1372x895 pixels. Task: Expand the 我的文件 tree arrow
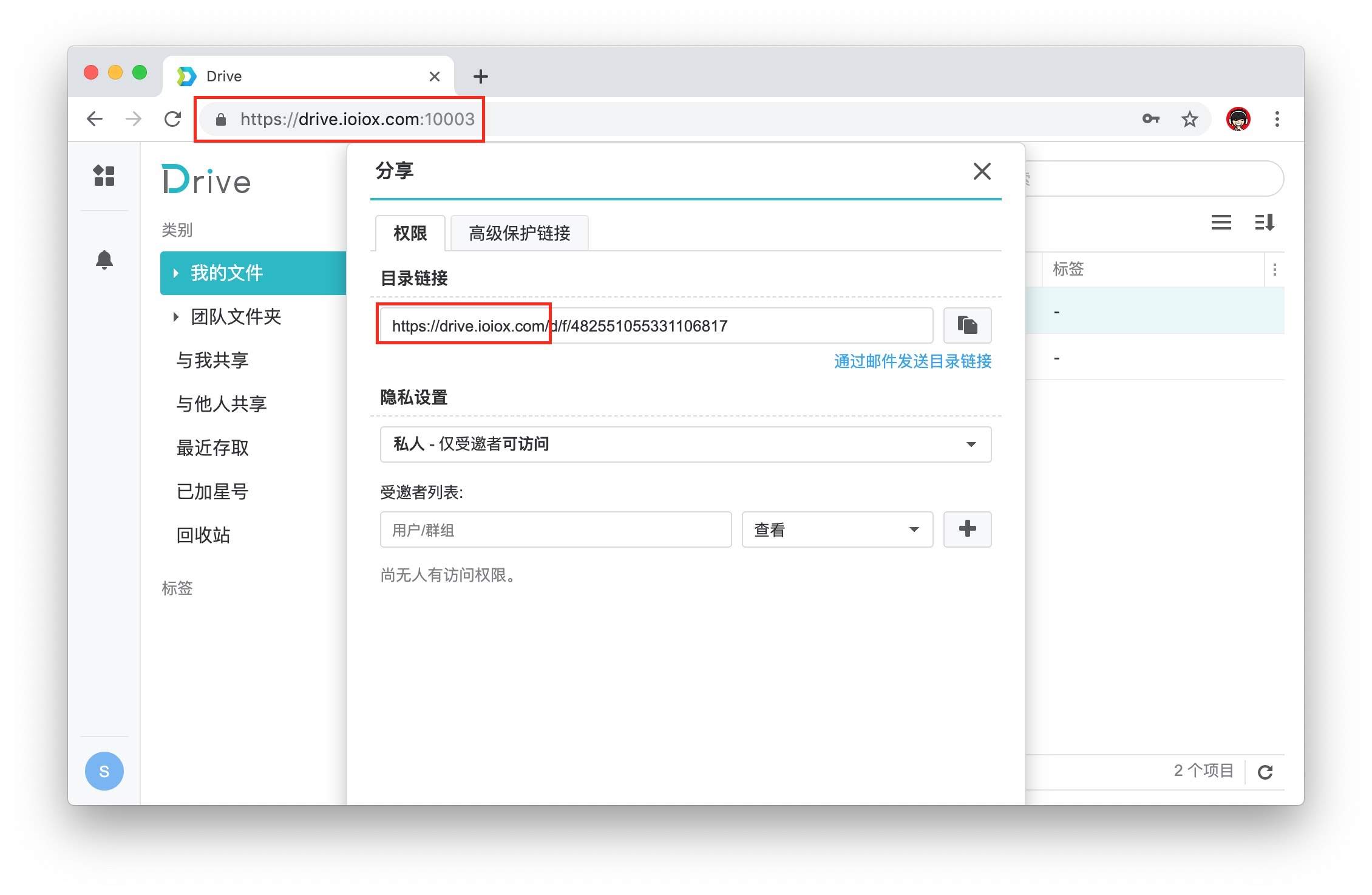175,273
